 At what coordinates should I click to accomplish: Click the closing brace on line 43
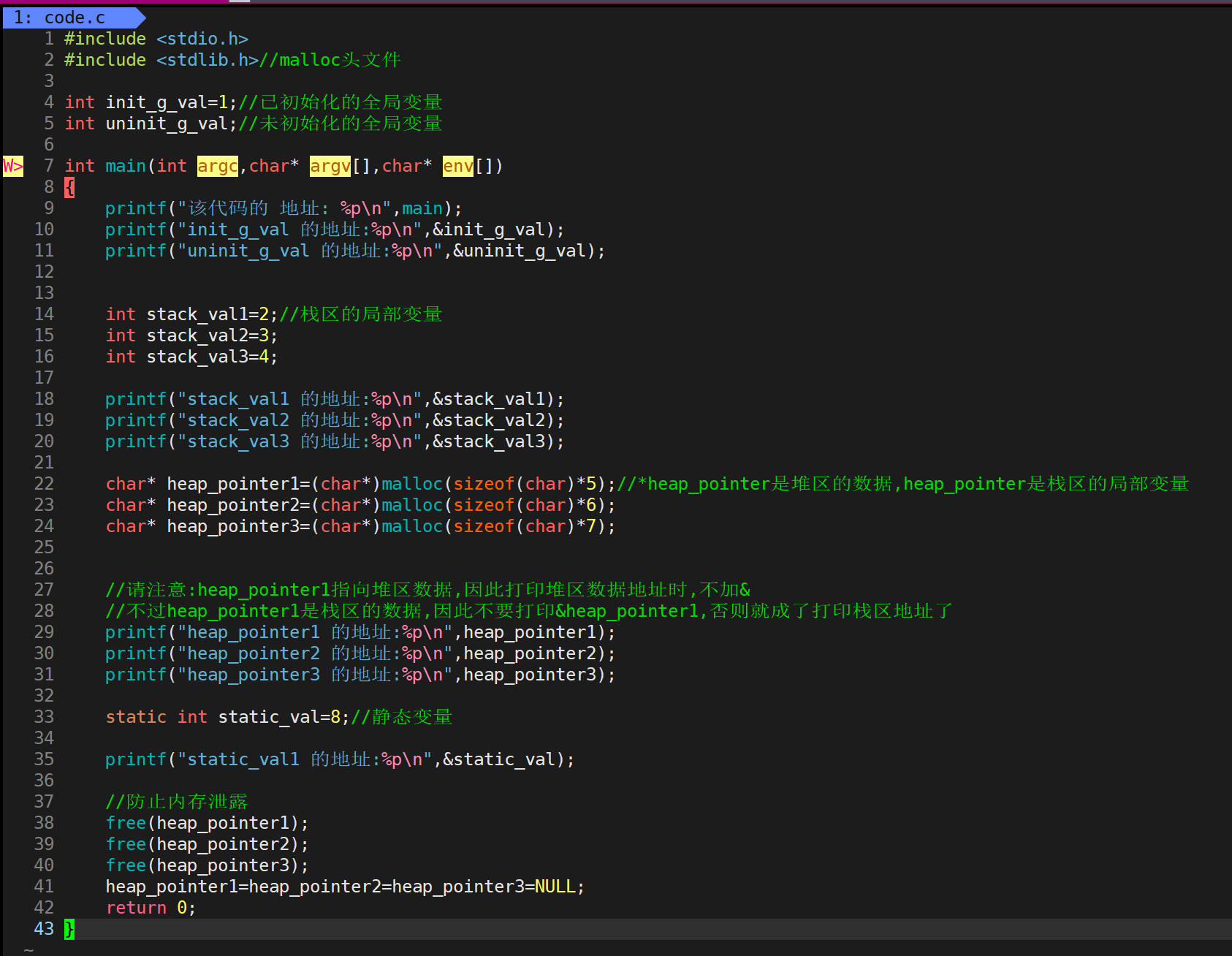pyautogui.click(x=69, y=929)
